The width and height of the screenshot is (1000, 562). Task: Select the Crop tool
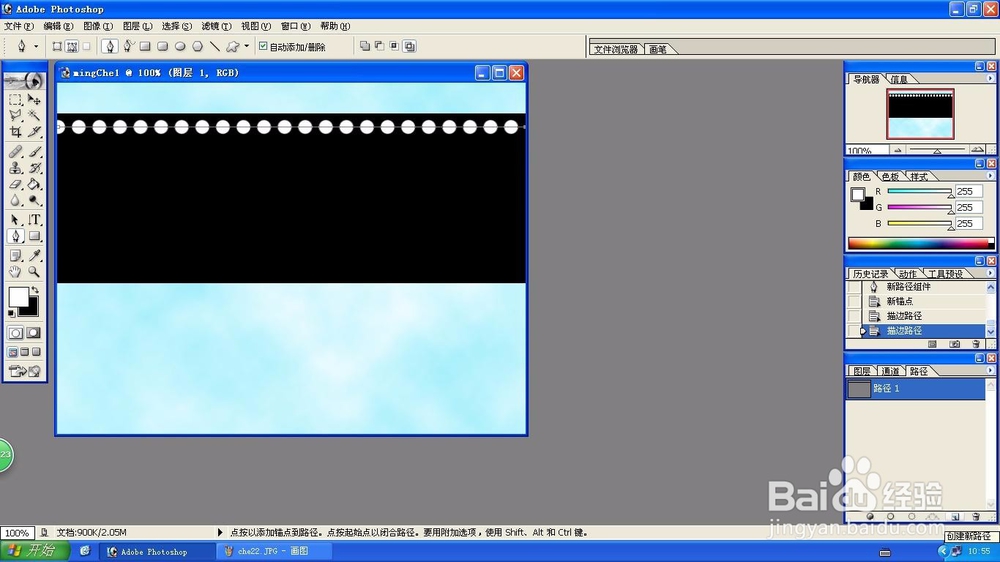tap(15, 131)
